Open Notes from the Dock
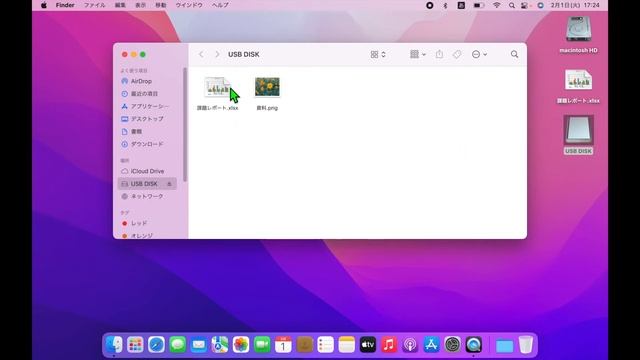640x360 pixels. point(347,345)
